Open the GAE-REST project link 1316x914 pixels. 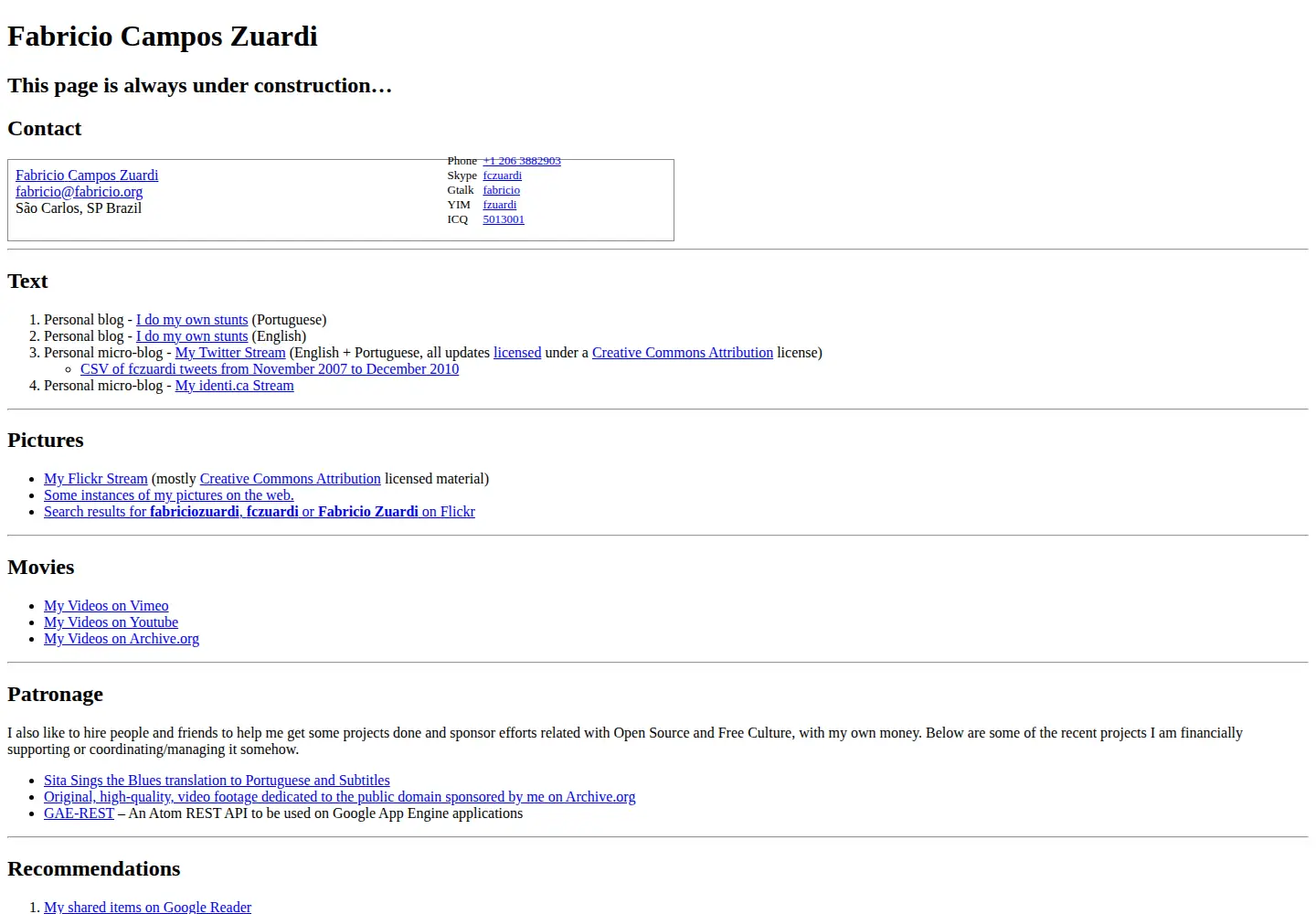pos(80,813)
